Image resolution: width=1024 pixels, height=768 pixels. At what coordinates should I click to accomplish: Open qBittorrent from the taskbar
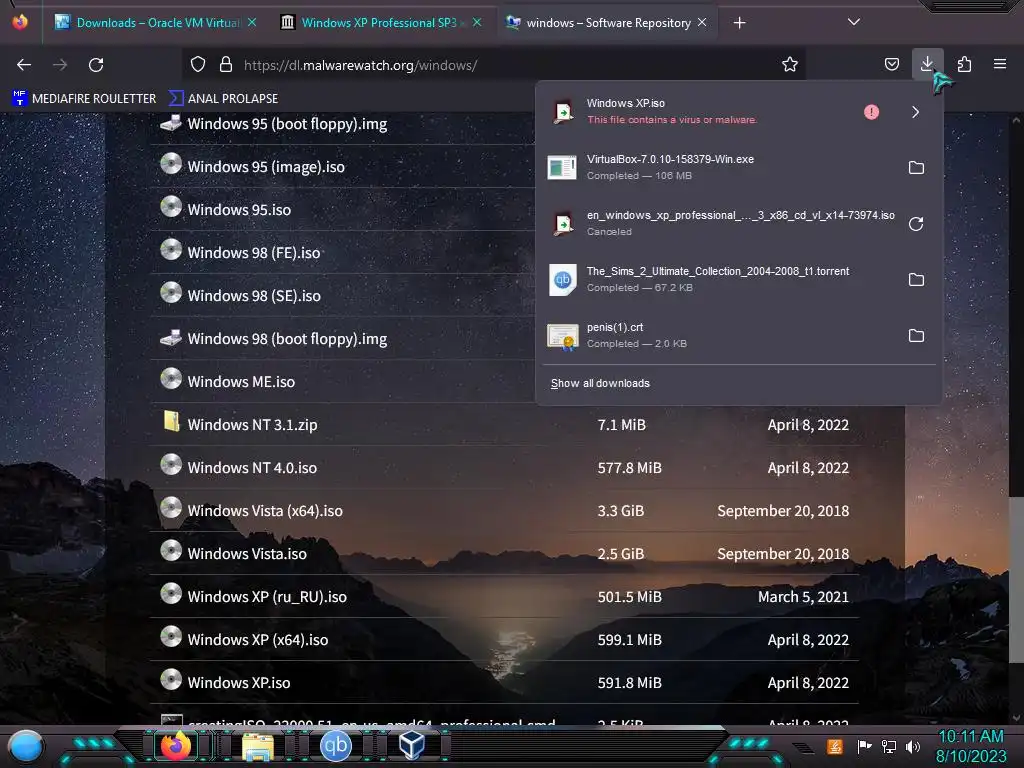click(336, 746)
